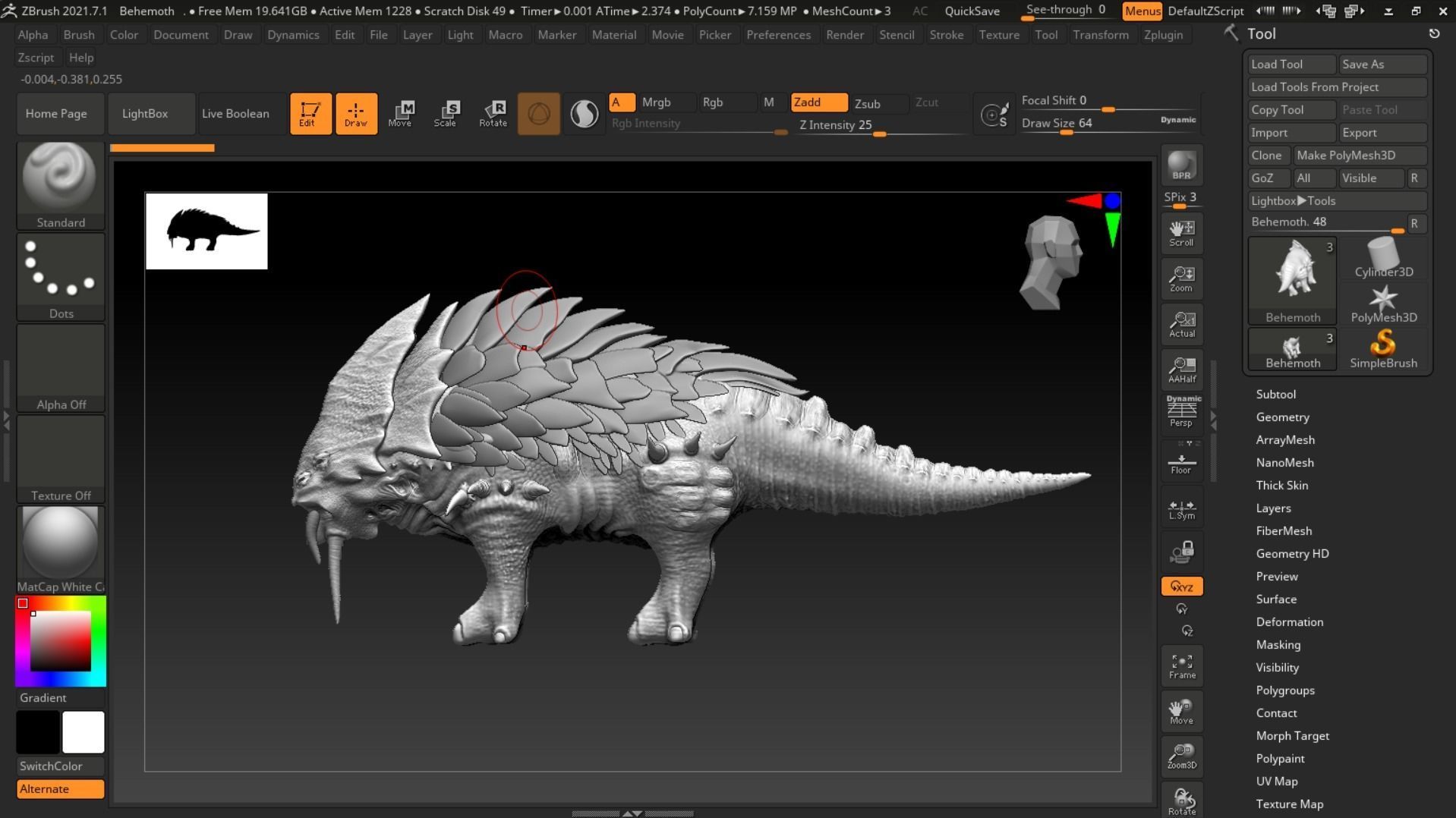
Task: Open the Preferences menu
Action: pos(778,35)
